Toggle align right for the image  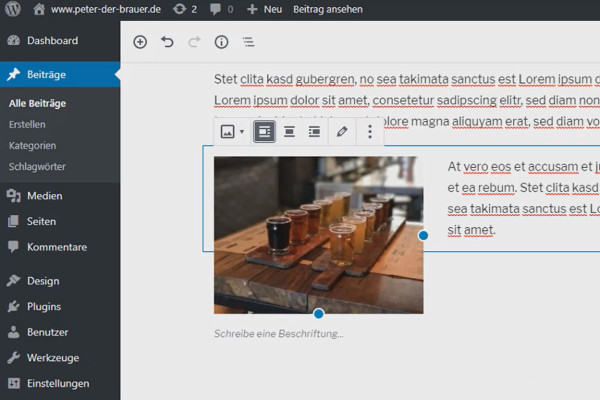[x=314, y=132]
